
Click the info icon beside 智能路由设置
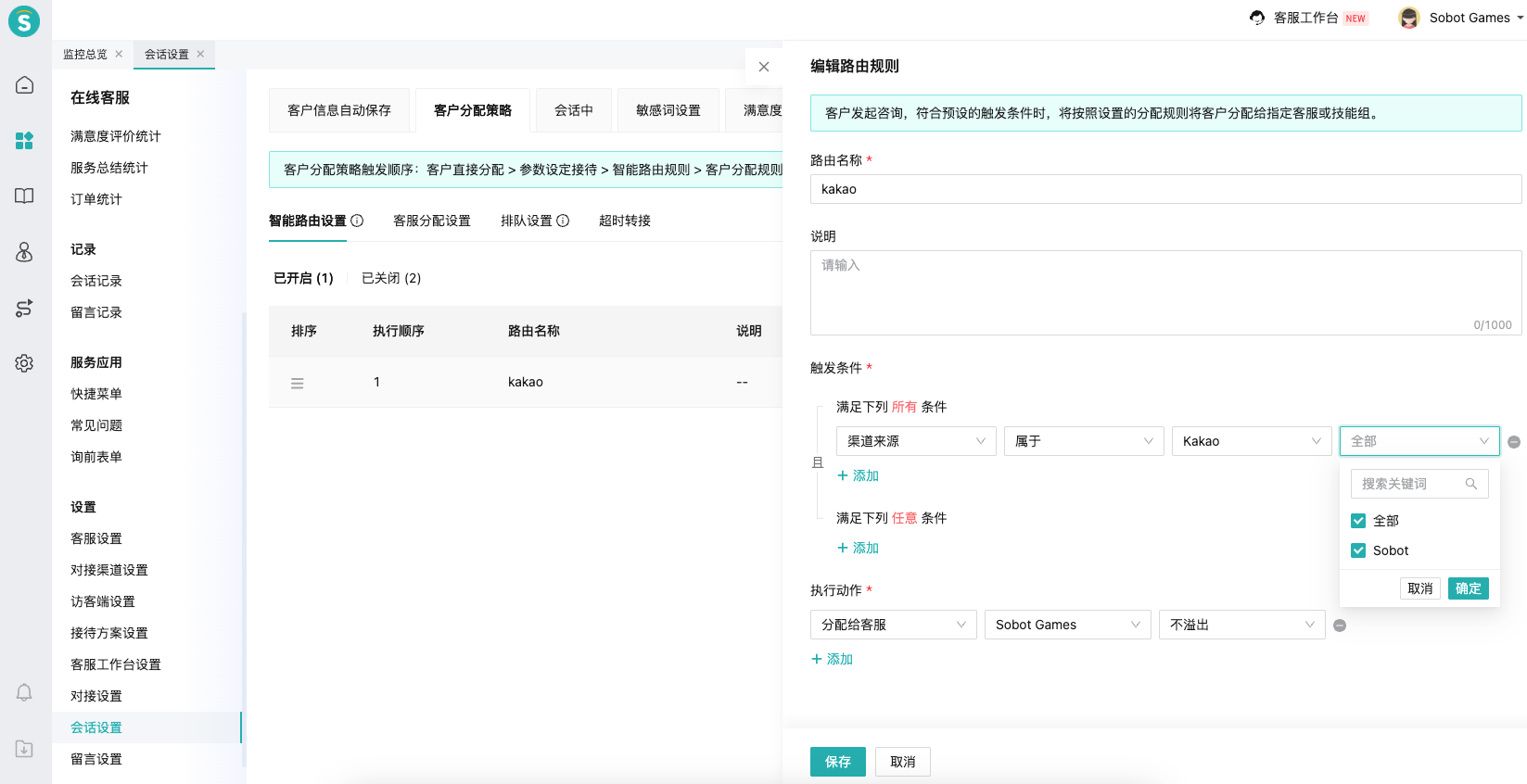[357, 221]
